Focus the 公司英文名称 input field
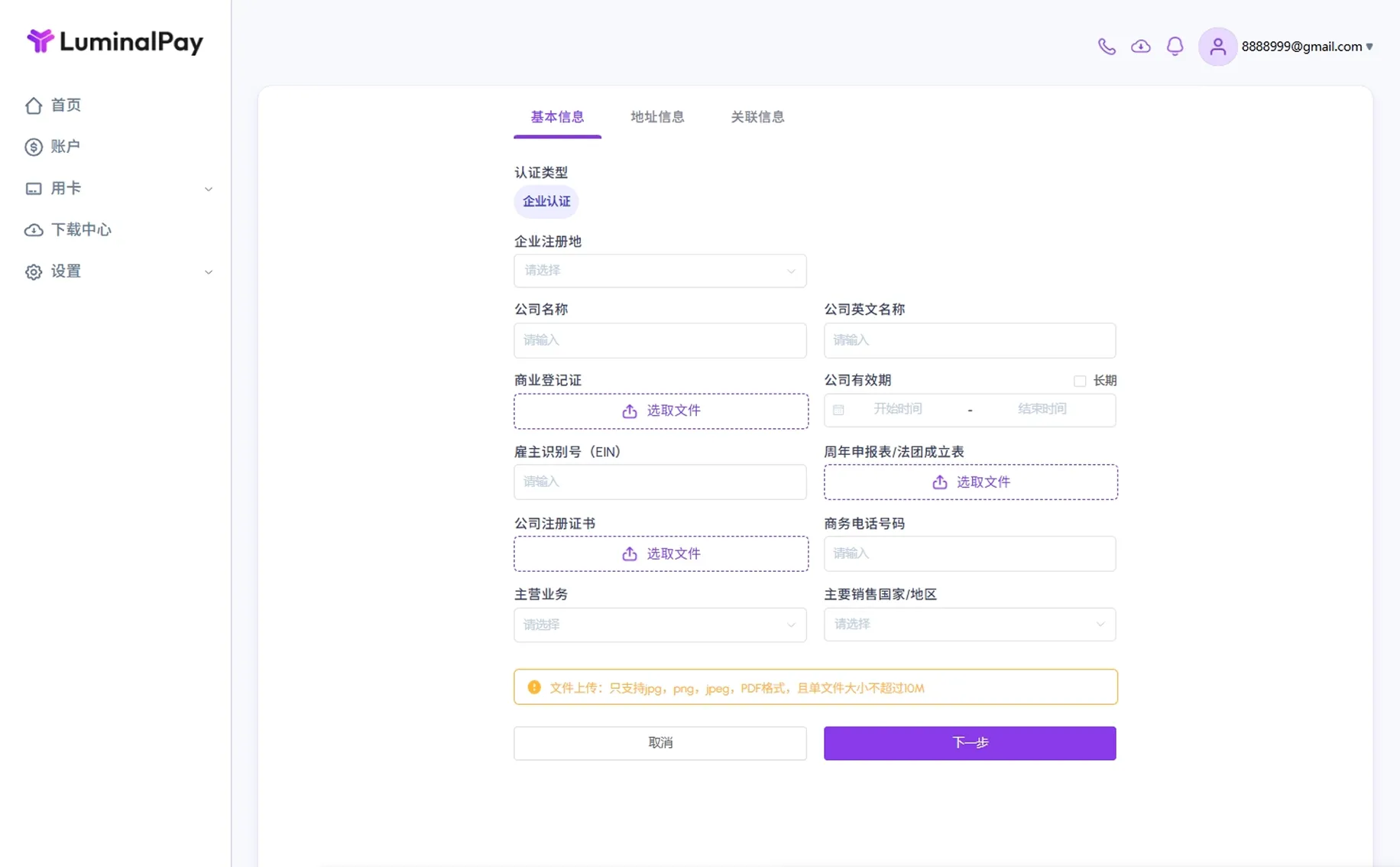This screenshot has height=867, width=1400. [970, 340]
